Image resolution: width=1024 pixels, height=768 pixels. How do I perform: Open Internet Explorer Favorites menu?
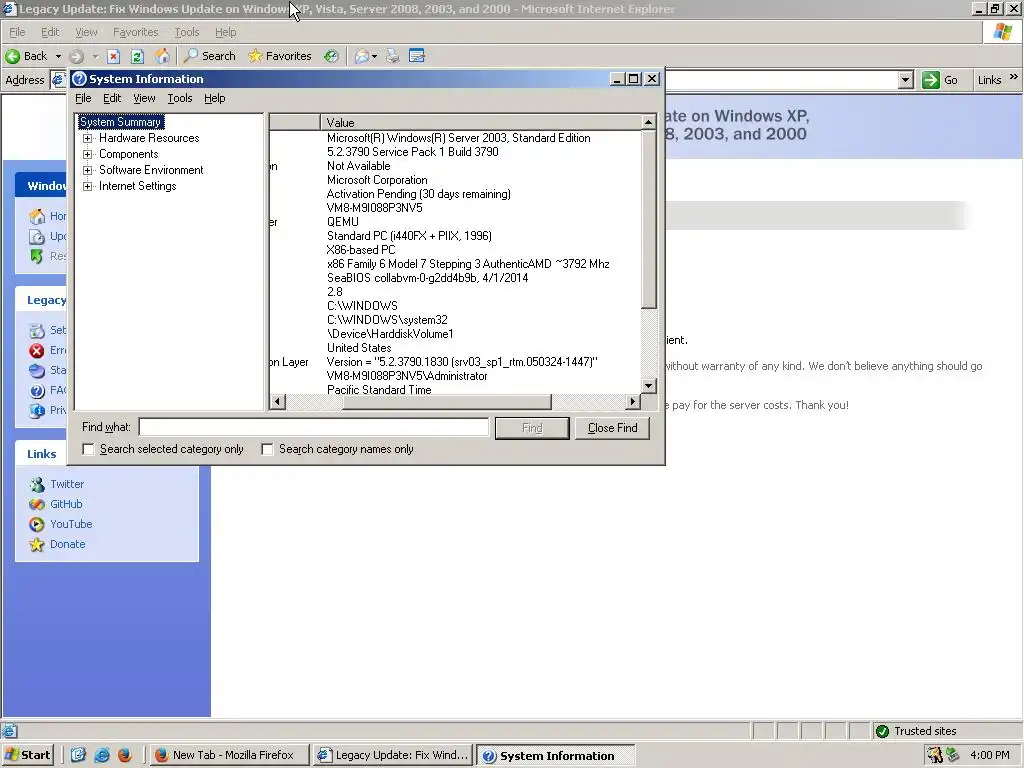135,32
